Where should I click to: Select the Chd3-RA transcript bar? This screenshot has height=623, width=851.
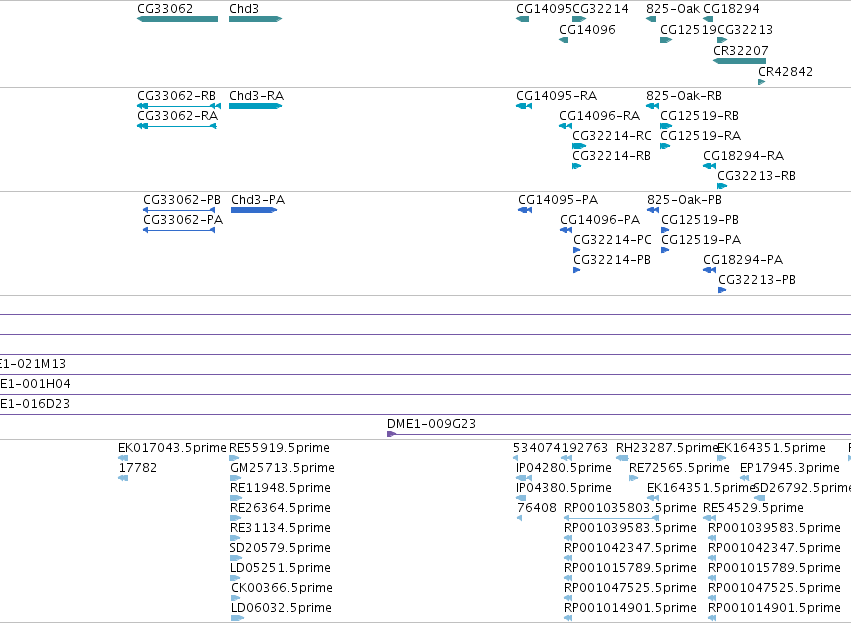[x=256, y=106]
